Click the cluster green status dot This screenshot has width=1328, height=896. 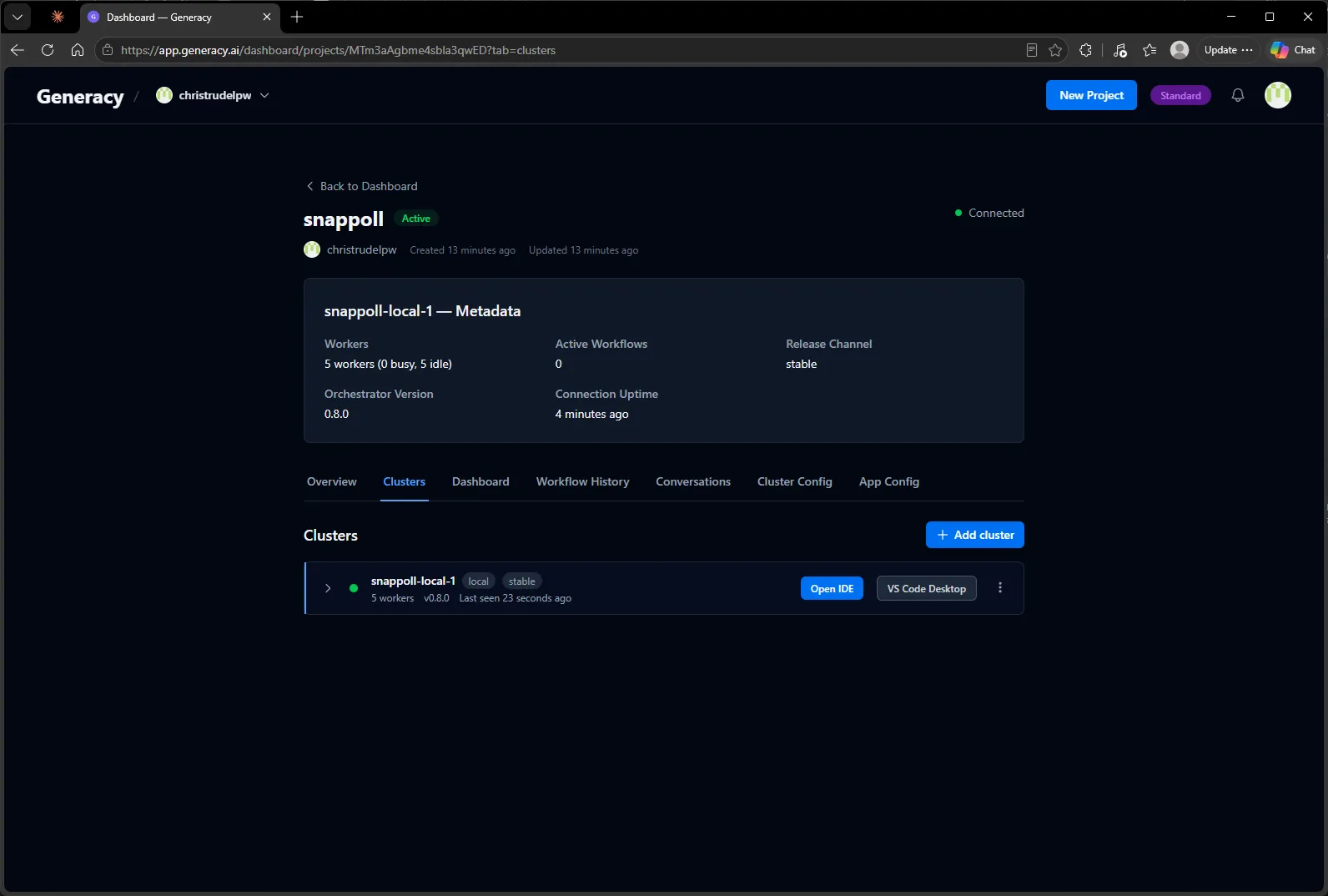pos(354,588)
